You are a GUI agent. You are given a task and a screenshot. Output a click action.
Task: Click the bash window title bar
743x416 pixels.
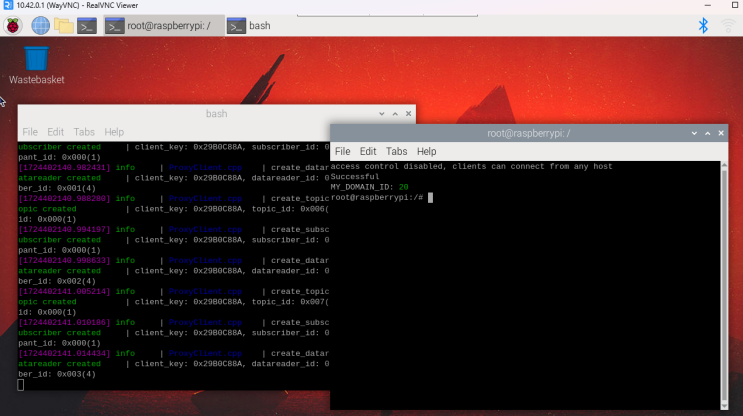coord(217,114)
